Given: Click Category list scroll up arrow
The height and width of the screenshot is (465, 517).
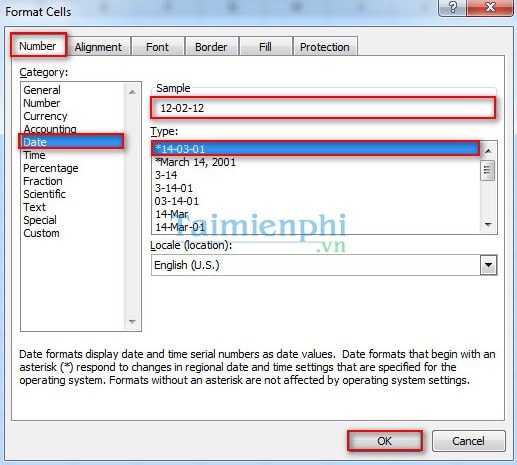Looking at the screenshot, I should (132, 92).
